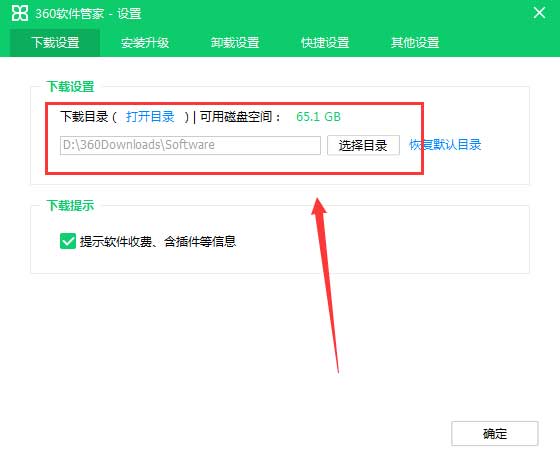Click the 选择目录 button
Screen dimensions: 560x460
[363, 145]
